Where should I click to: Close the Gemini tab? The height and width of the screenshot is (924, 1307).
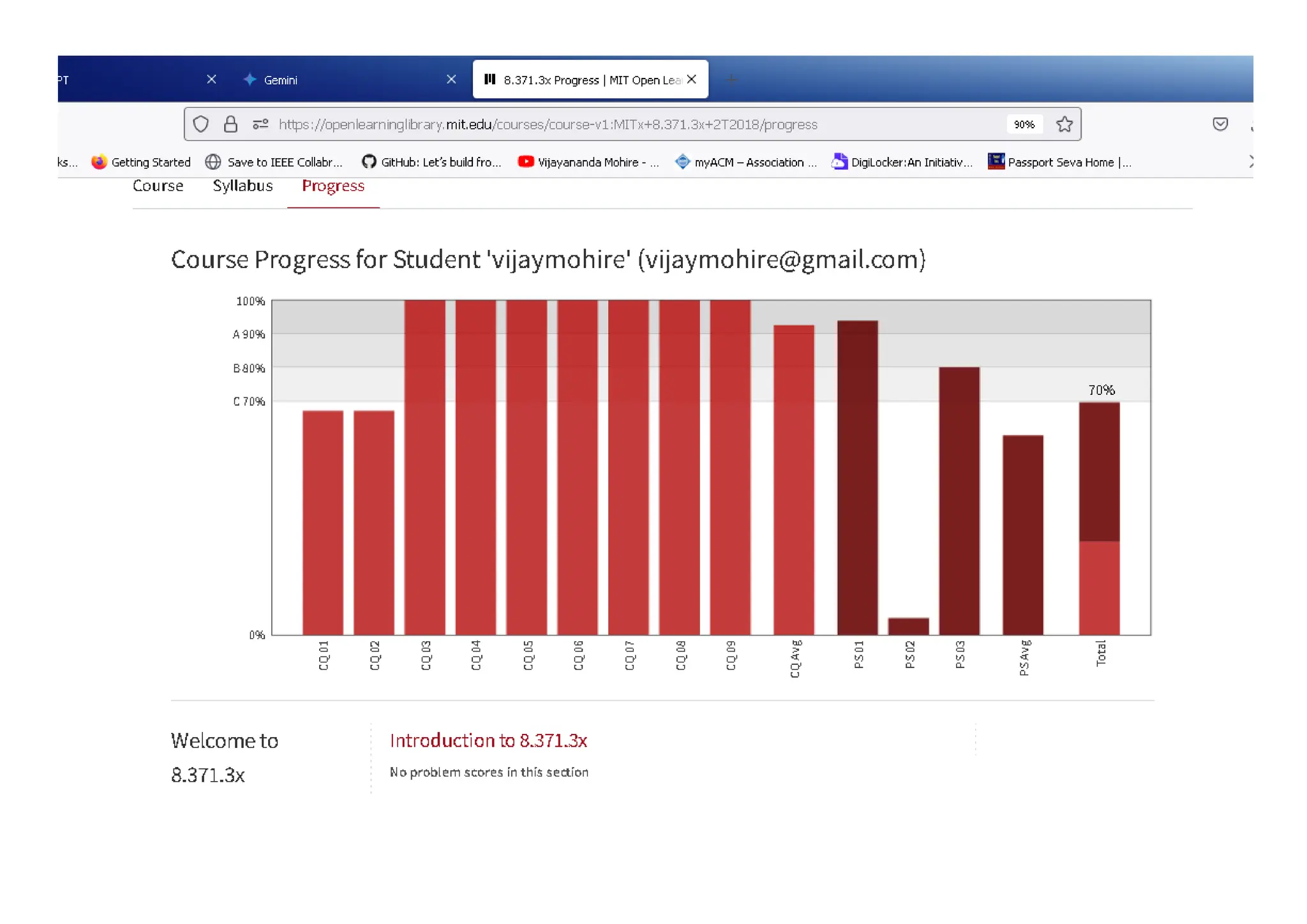point(451,80)
